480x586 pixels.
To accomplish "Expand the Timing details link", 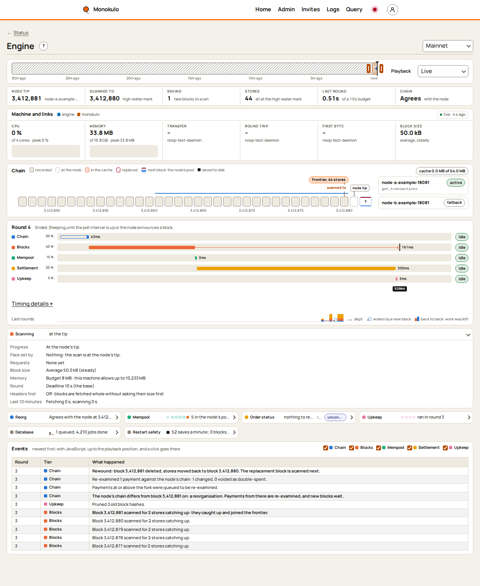I will tap(32, 304).
